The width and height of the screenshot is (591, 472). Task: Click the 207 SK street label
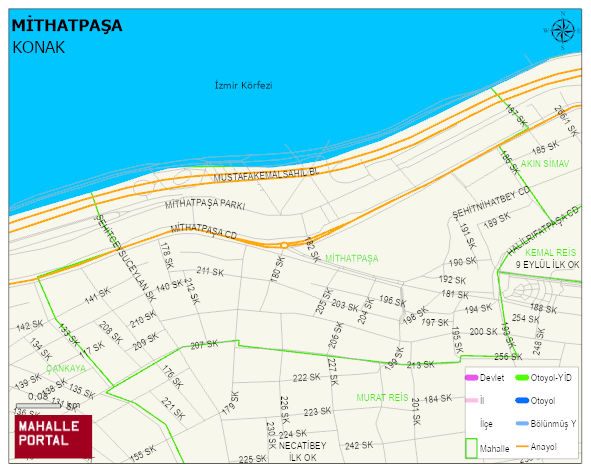pyautogui.click(x=204, y=344)
